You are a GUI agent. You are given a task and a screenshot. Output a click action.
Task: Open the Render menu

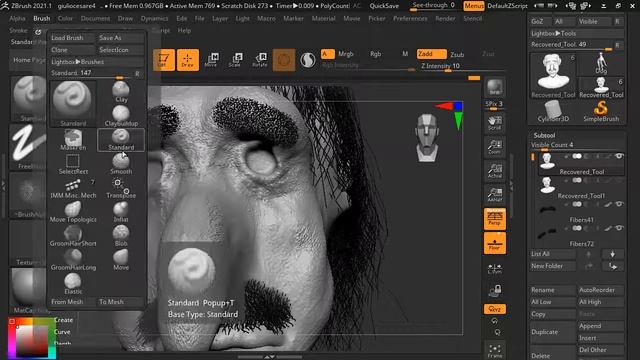click(445, 18)
